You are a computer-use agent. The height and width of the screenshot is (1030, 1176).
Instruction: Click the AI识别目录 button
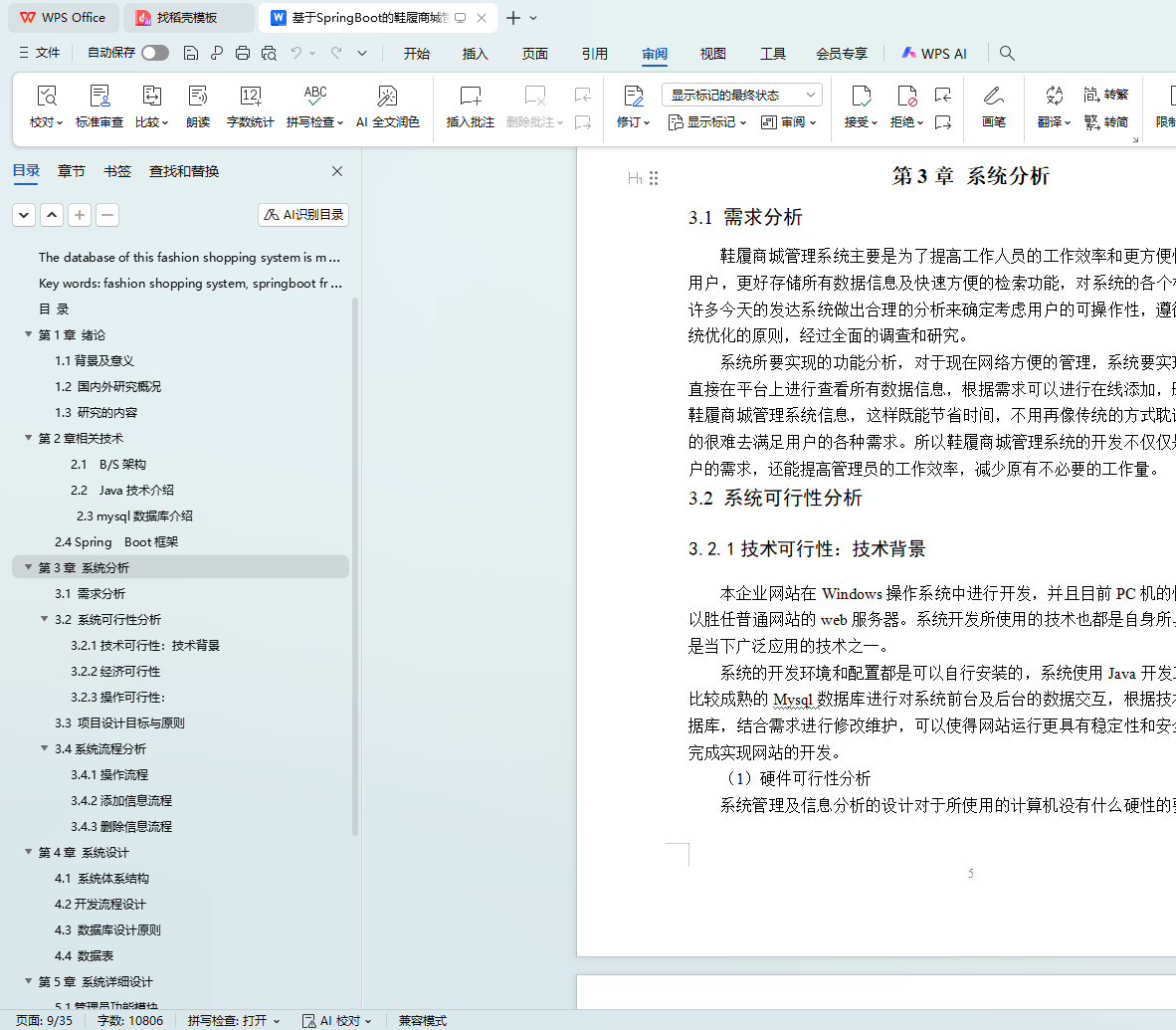click(x=303, y=215)
